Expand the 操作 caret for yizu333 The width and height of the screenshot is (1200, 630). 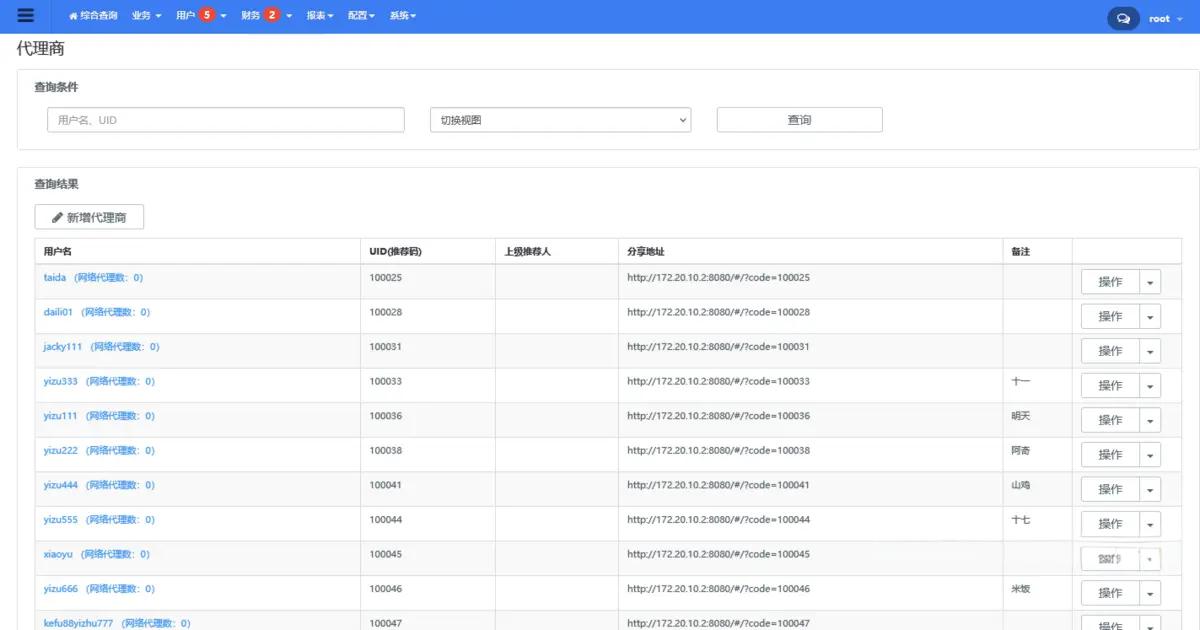click(x=1150, y=385)
